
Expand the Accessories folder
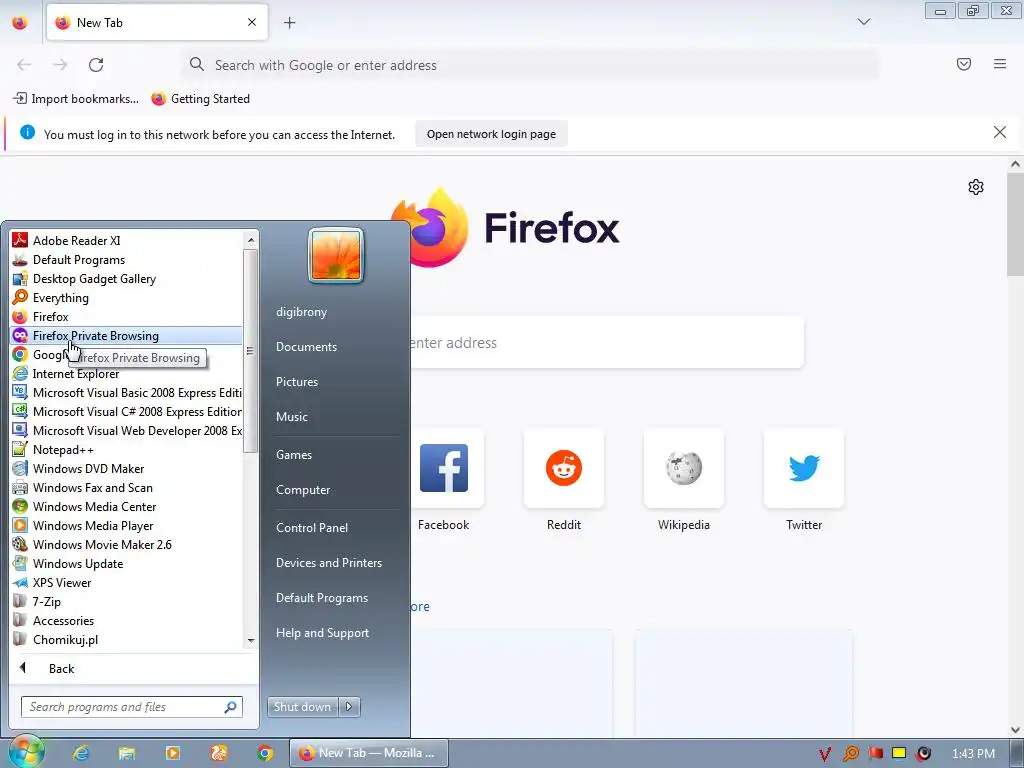click(126, 620)
